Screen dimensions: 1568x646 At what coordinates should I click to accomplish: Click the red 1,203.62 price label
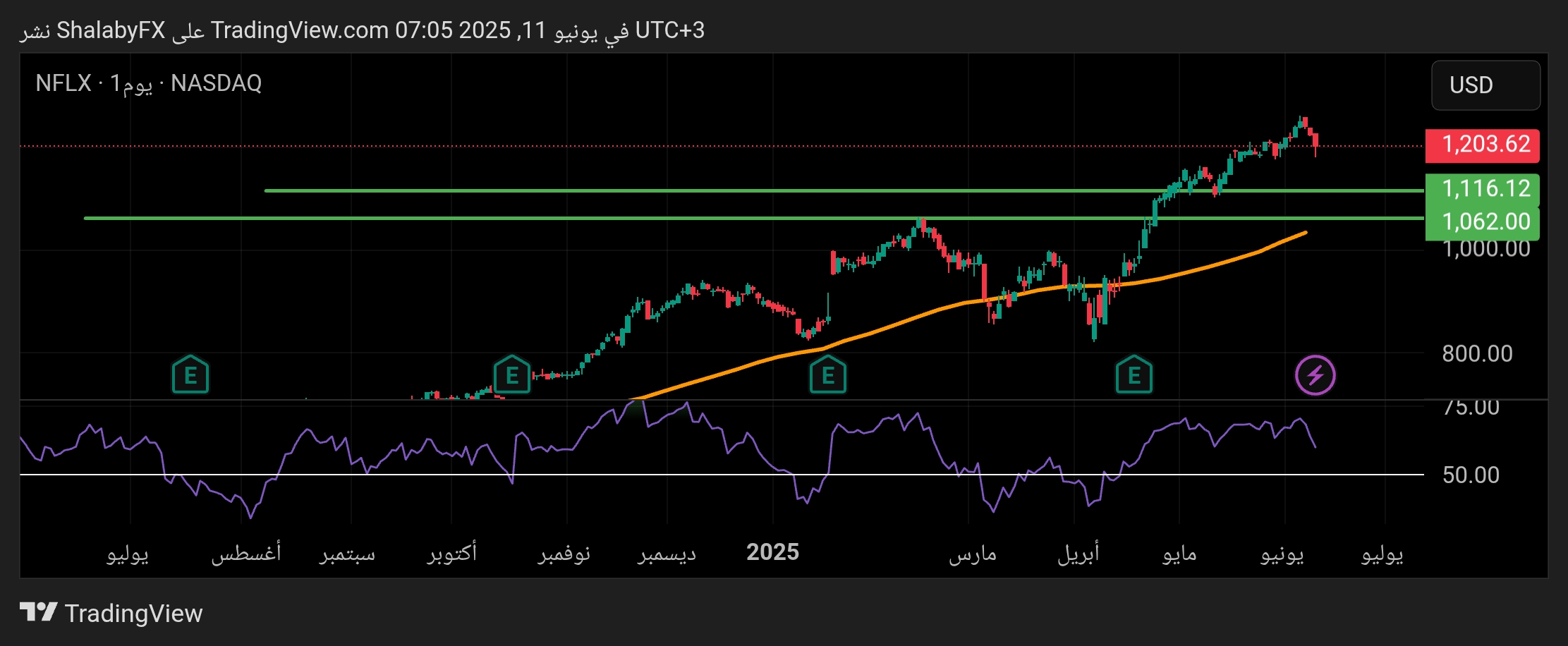point(1483,145)
